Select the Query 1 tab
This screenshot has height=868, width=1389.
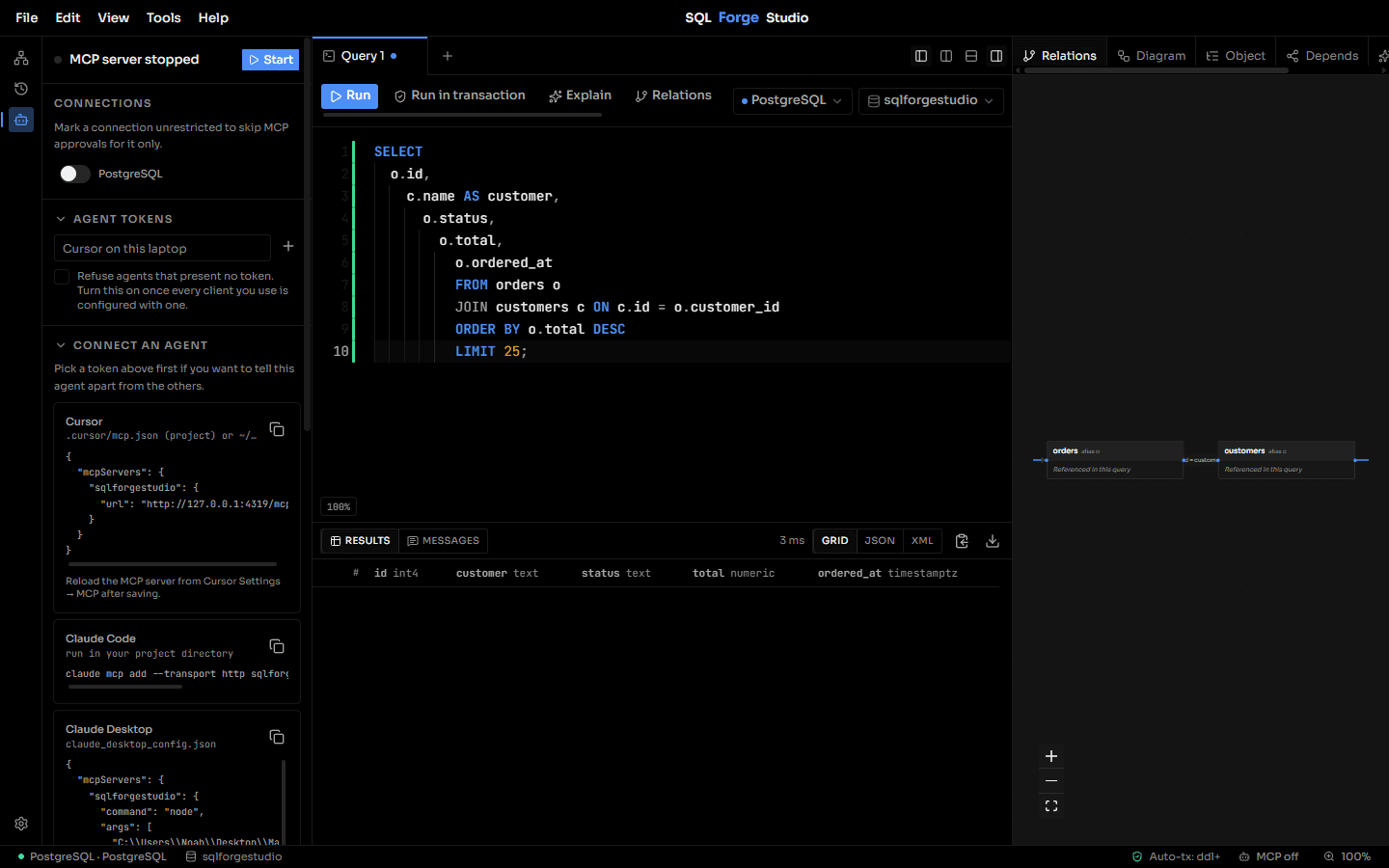(369, 56)
